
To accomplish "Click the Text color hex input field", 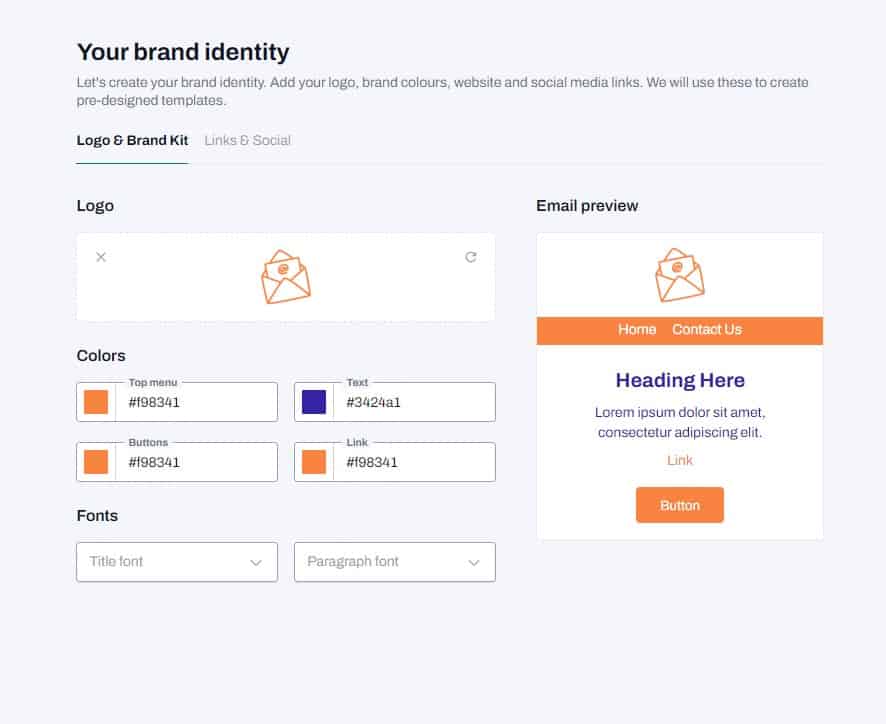I will 414,402.
